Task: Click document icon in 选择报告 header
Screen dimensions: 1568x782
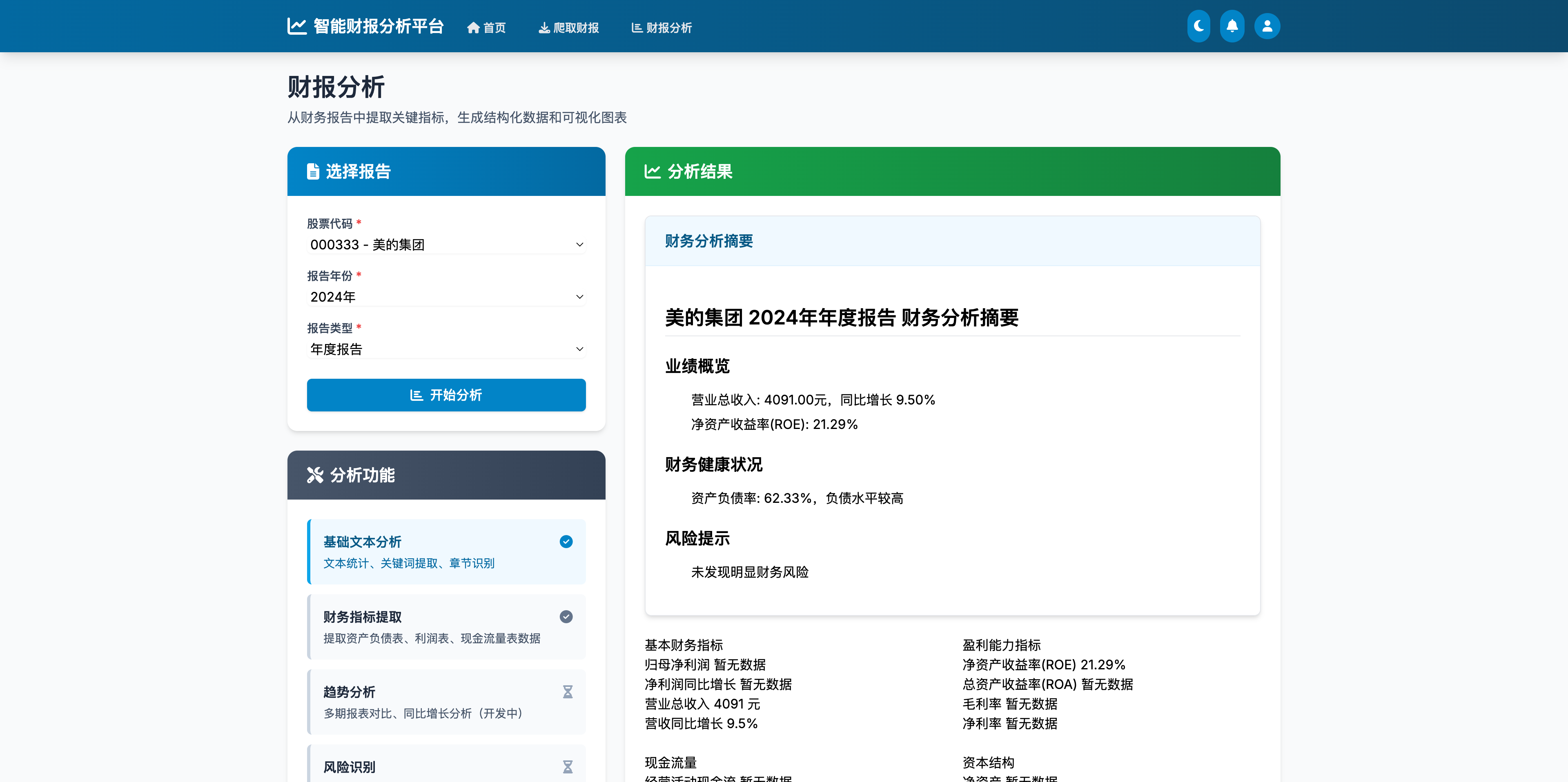Action: pos(313,171)
